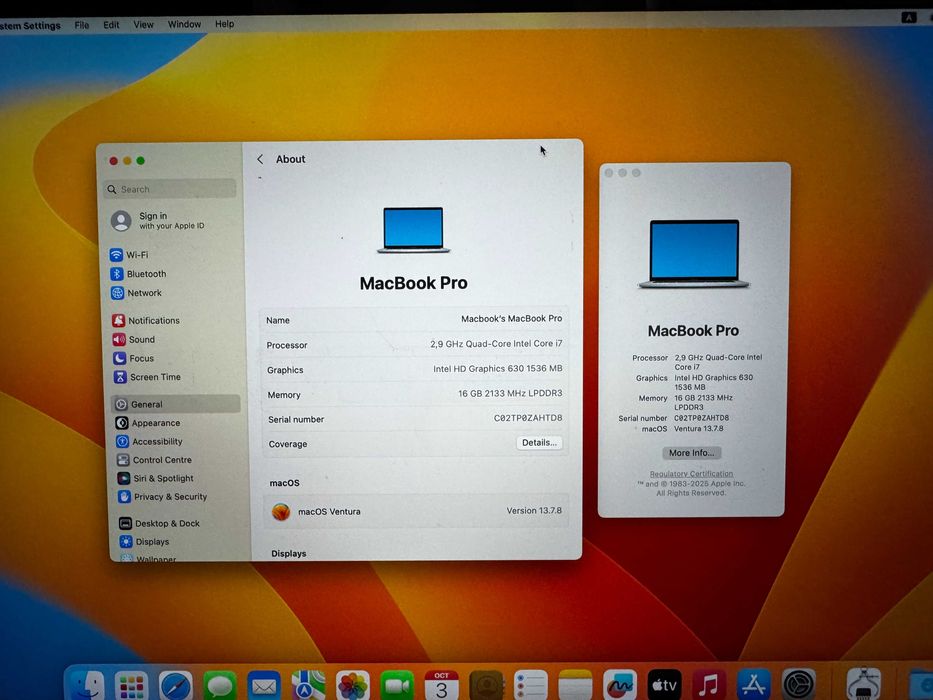Screen dimensions: 933x700
Task: Click the Search field in System Settings
Action: point(170,189)
